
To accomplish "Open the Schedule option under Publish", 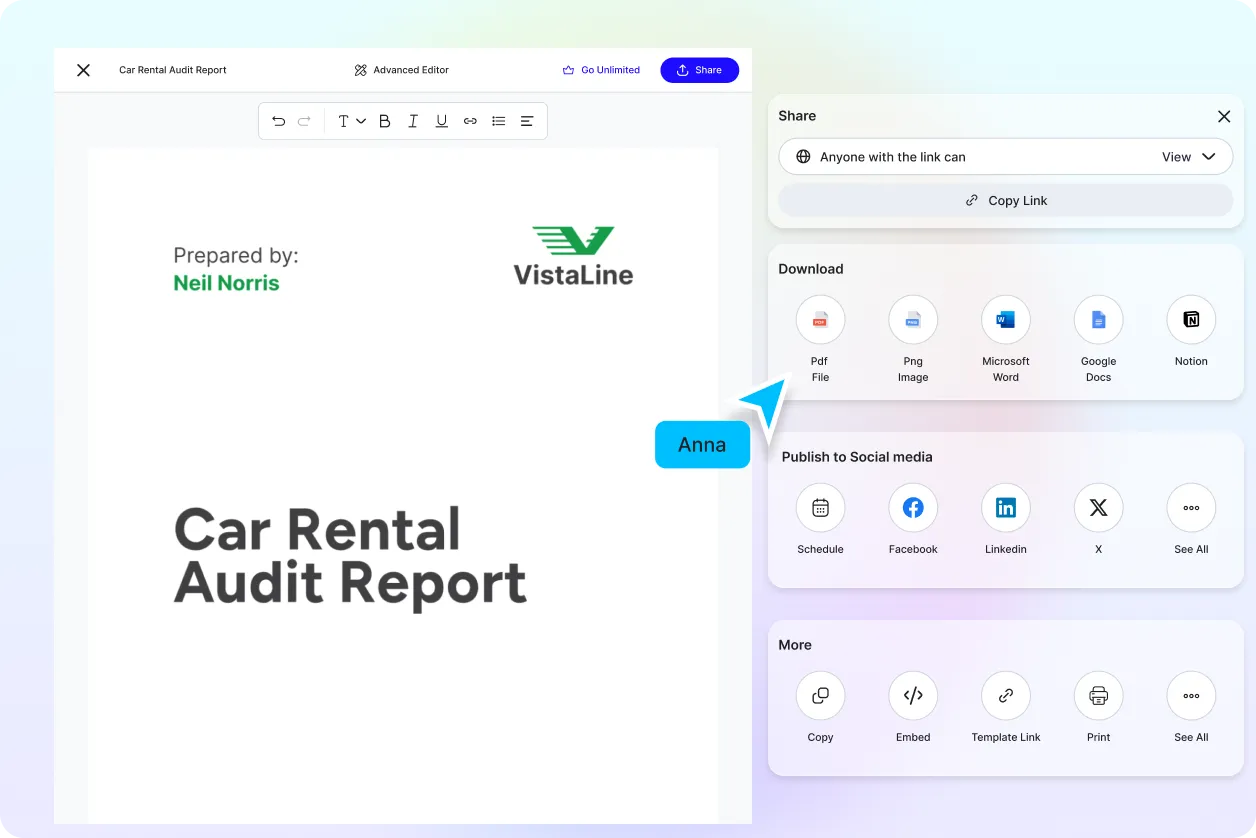I will point(820,507).
